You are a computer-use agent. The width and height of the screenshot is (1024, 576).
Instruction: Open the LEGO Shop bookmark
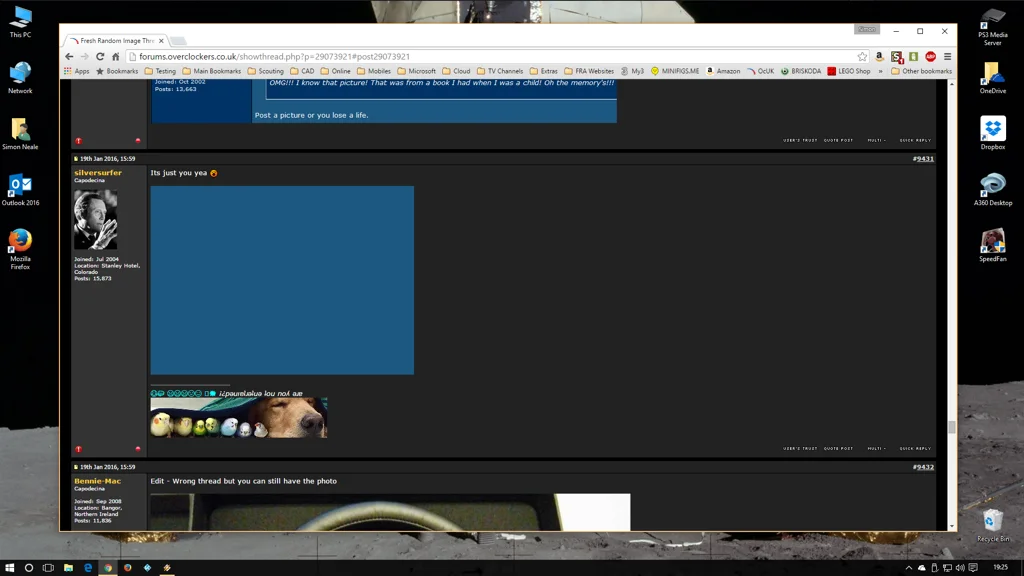click(848, 71)
